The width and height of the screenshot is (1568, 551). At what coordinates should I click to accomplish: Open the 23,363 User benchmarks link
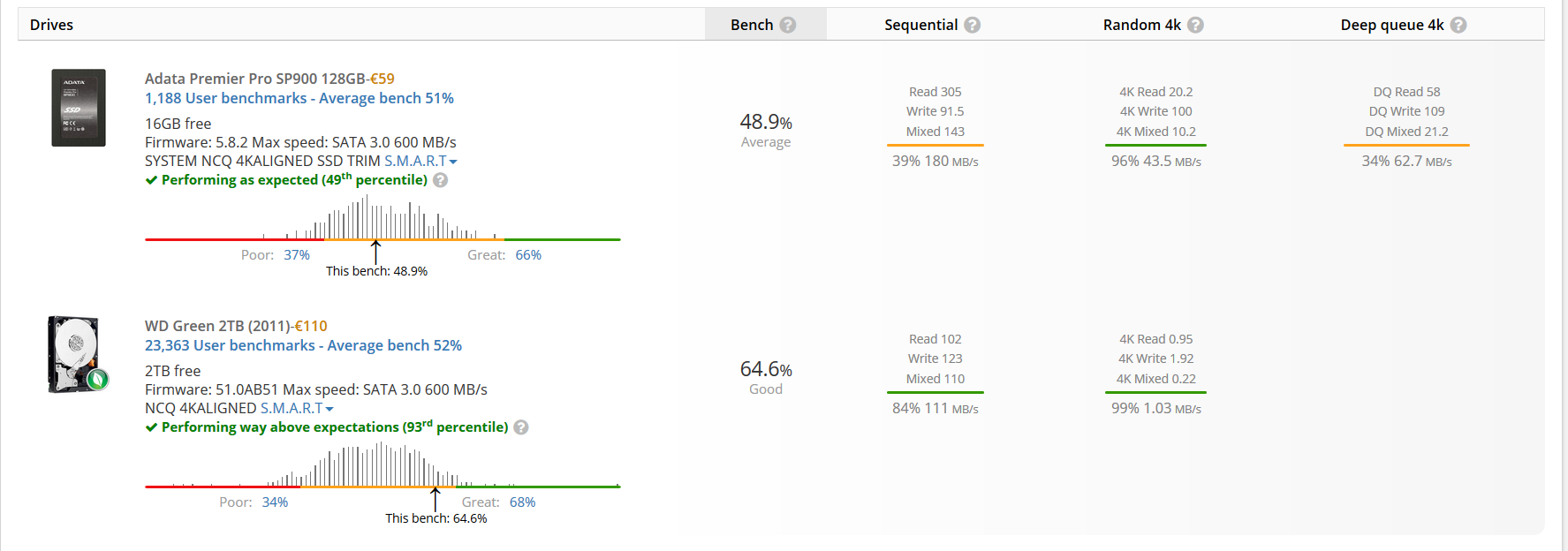(303, 345)
